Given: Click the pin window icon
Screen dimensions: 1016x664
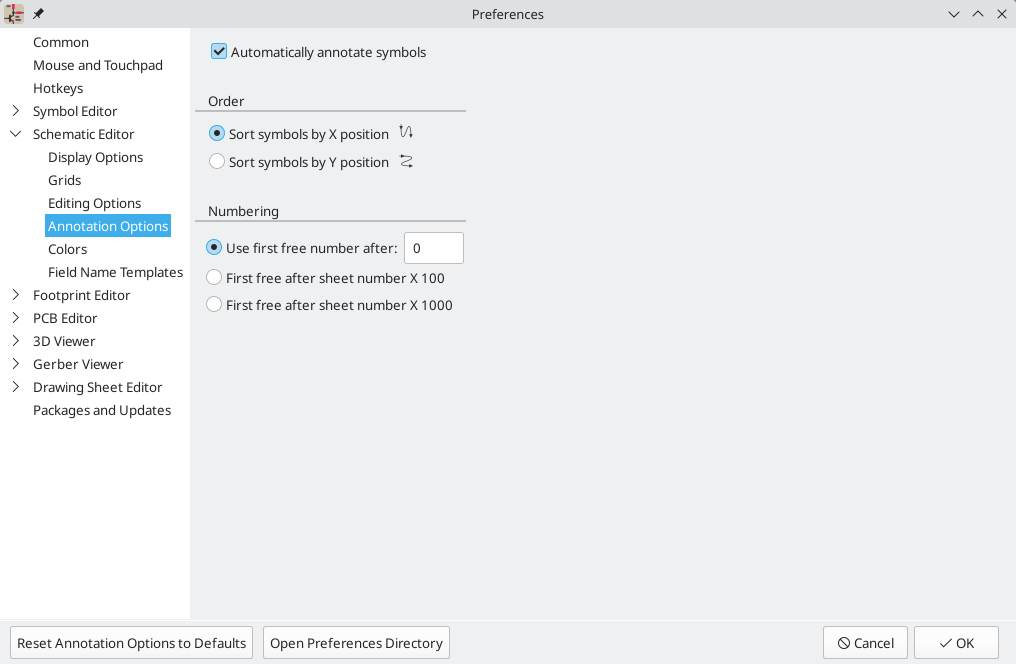Looking at the screenshot, I should 39,14.
